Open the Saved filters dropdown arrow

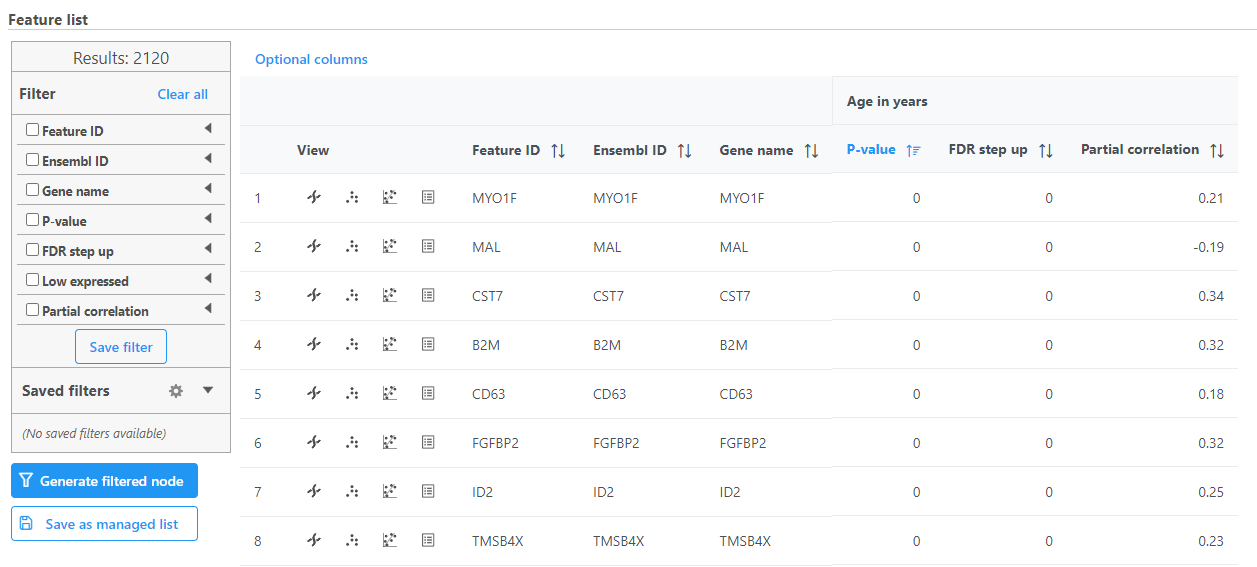208,391
